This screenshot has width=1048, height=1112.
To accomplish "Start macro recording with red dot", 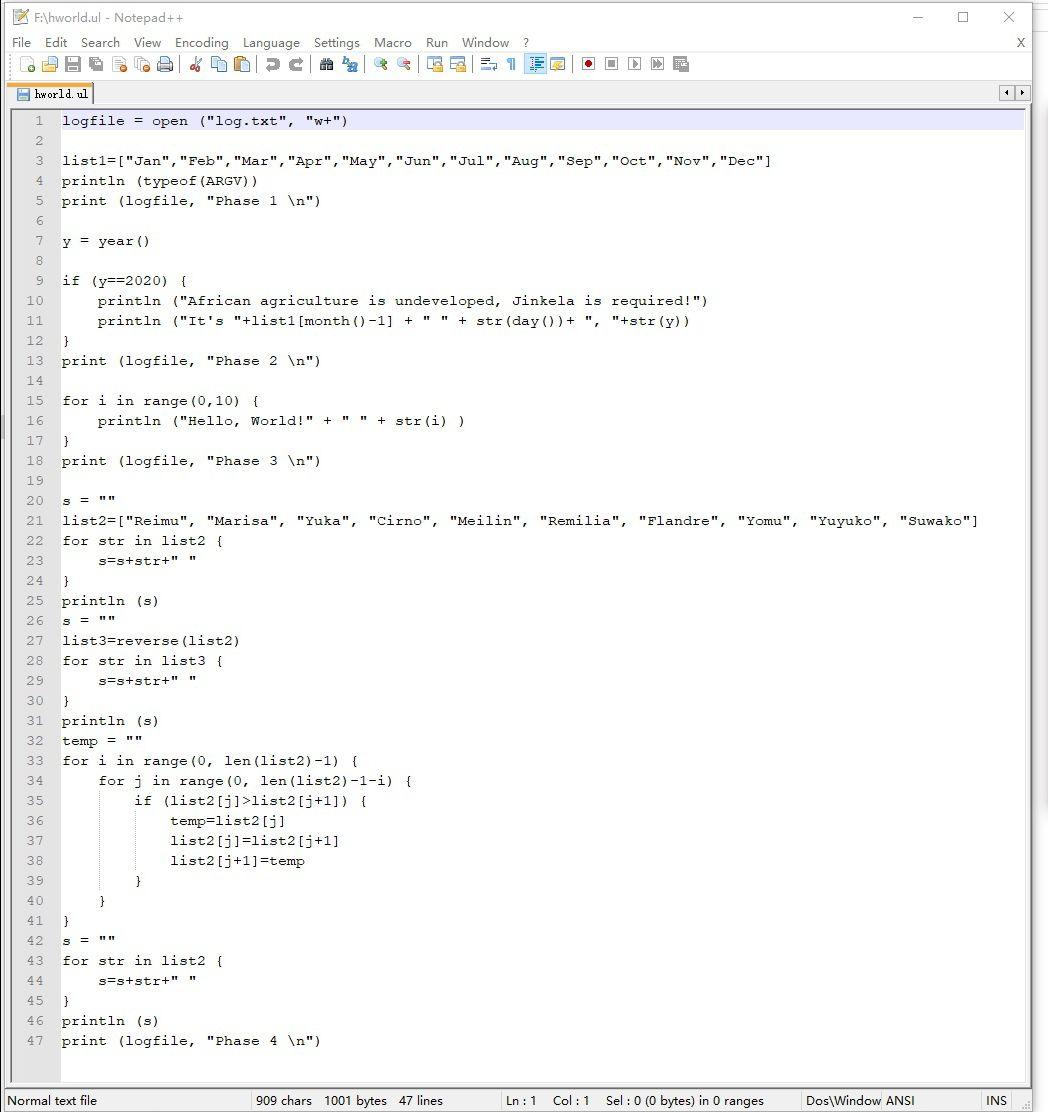I will click(x=589, y=65).
